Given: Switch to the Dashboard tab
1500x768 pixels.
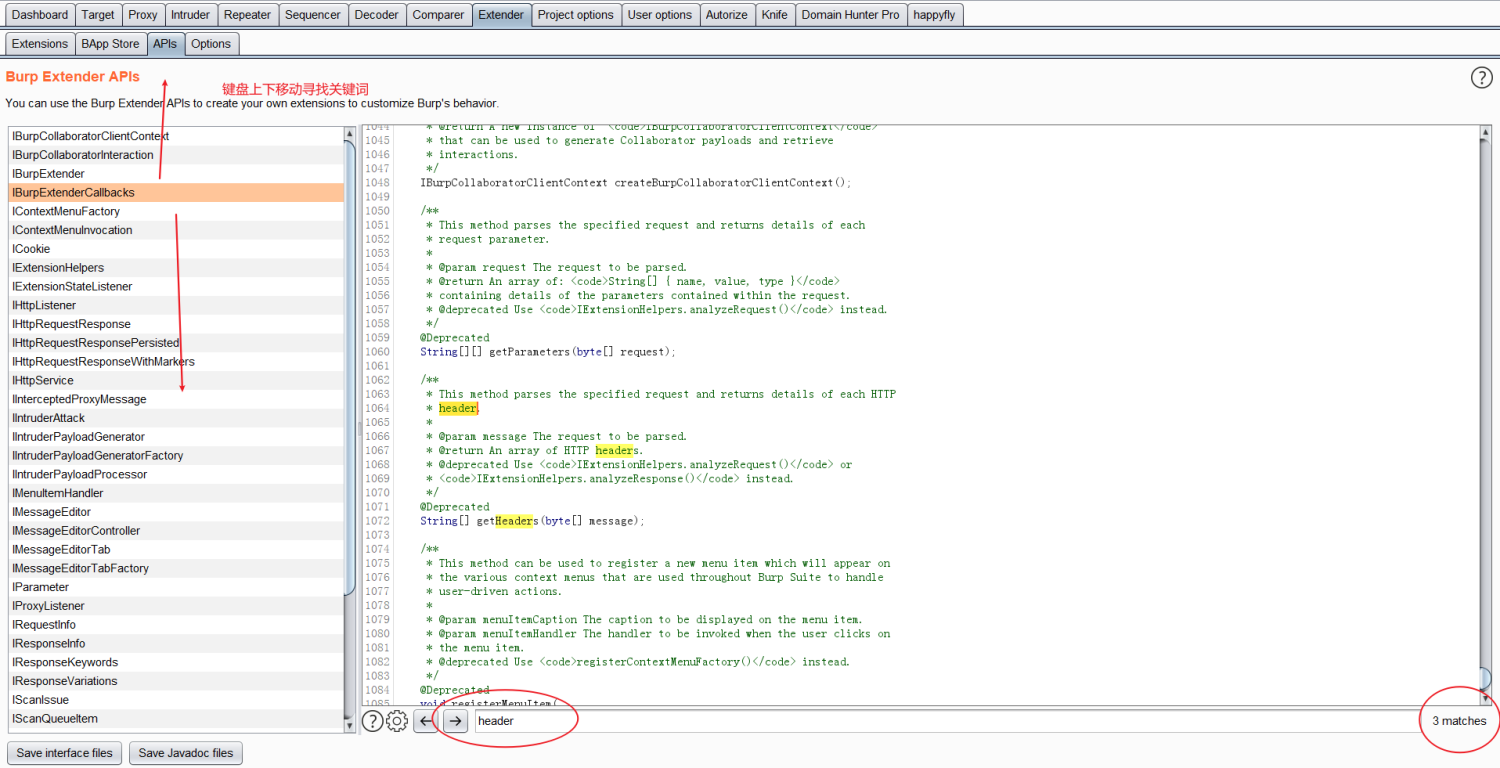Looking at the screenshot, I should (40, 15).
